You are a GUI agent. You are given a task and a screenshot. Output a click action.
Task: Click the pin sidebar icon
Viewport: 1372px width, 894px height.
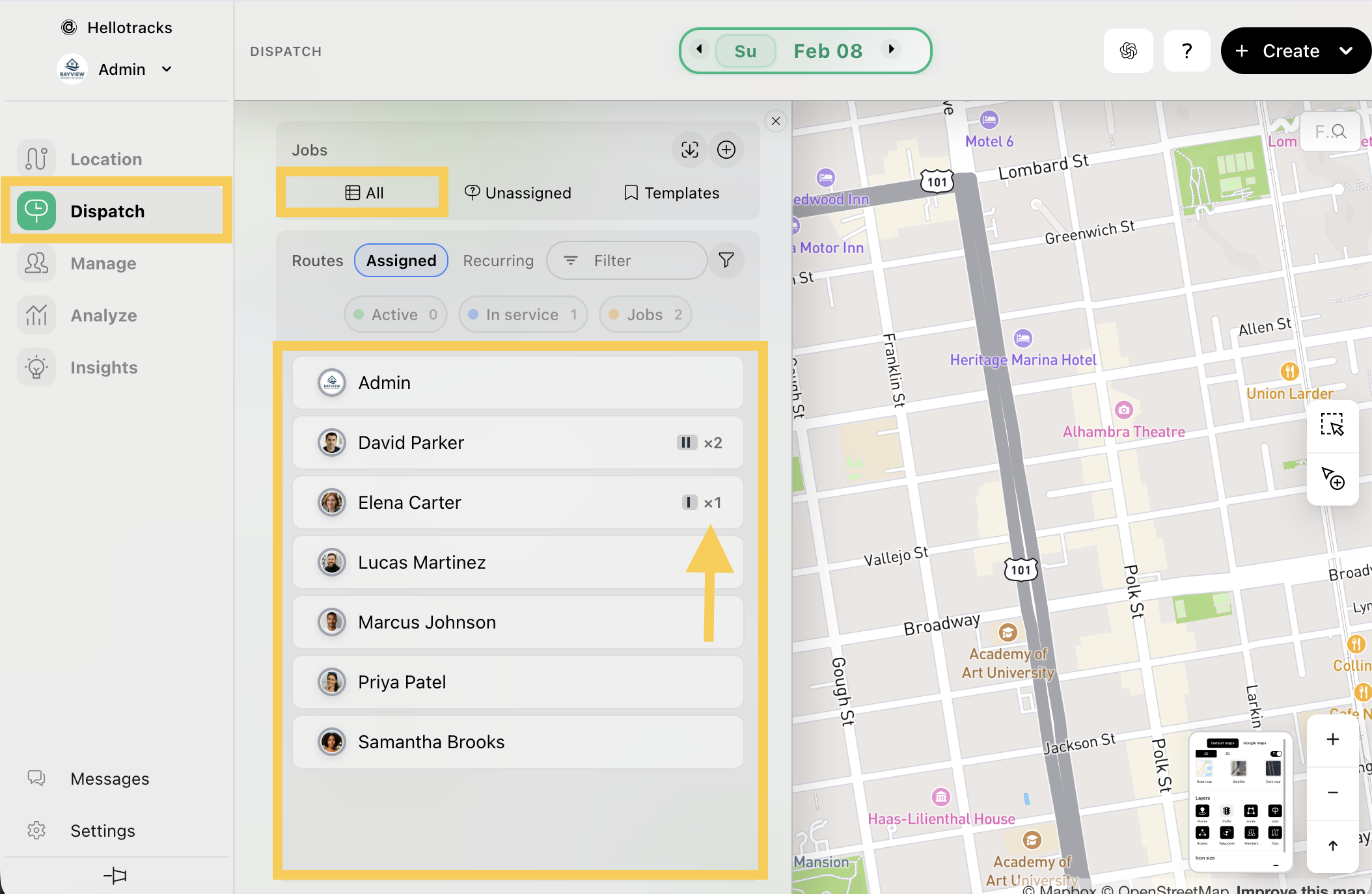[115, 875]
